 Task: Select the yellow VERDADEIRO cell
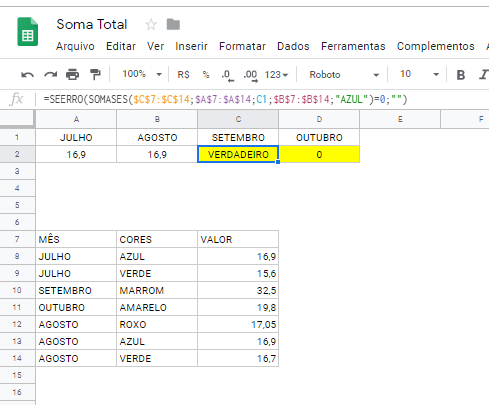(238, 154)
